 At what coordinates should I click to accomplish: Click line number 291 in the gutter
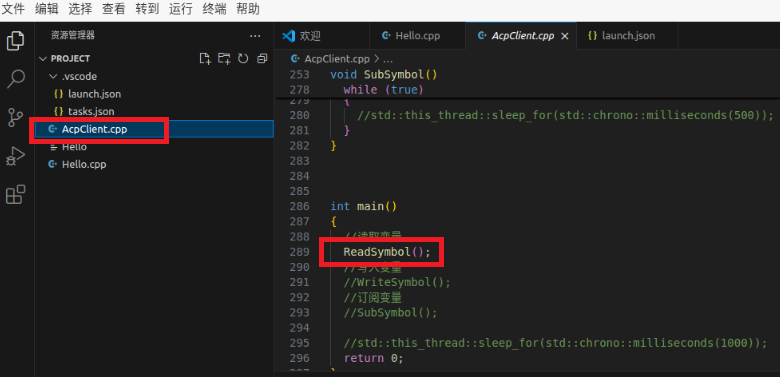click(x=299, y=282)
